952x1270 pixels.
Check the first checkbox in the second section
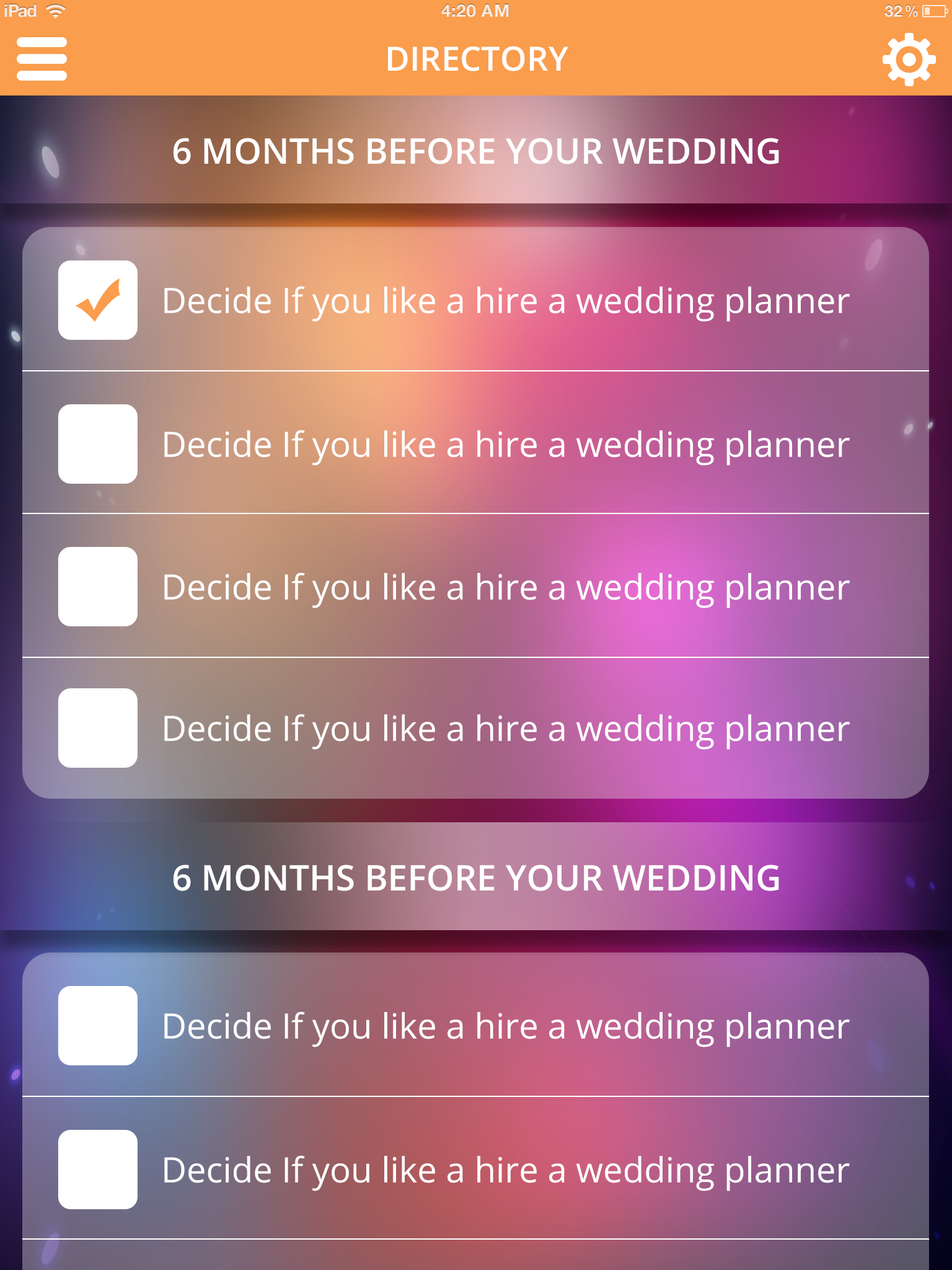point(98,1026)
